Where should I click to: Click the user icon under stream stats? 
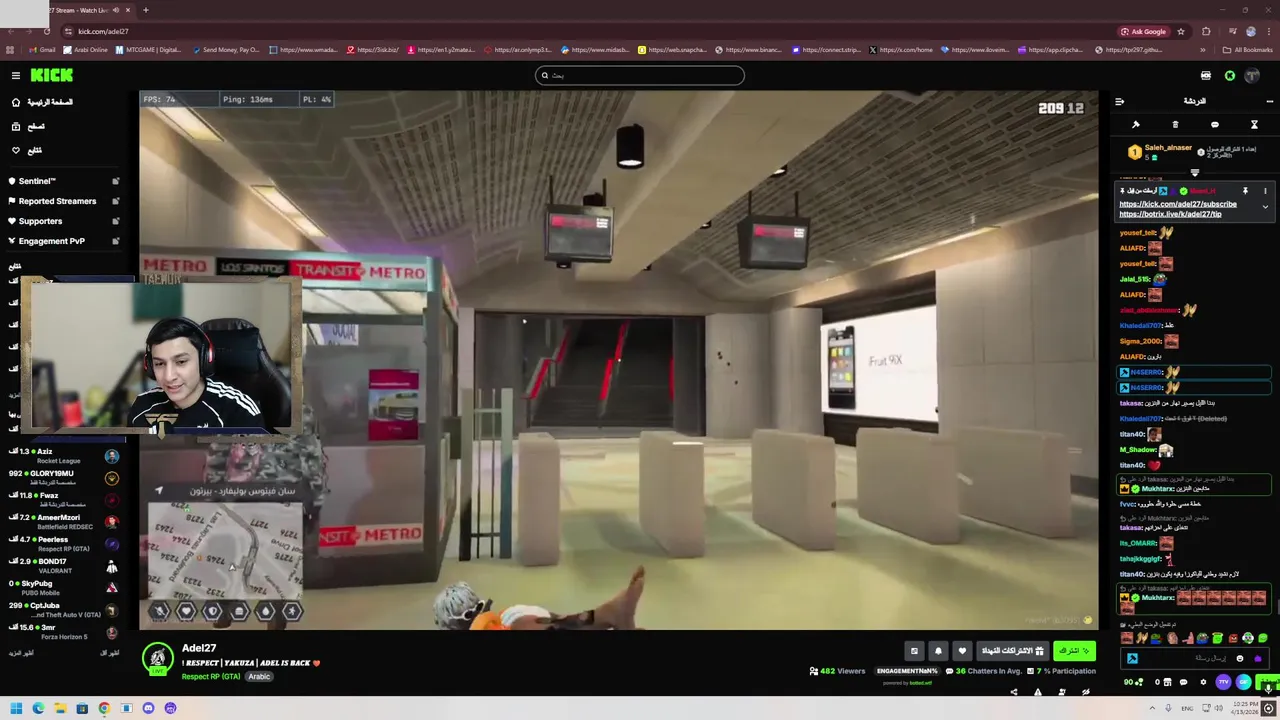click(x=1062, y=692)
